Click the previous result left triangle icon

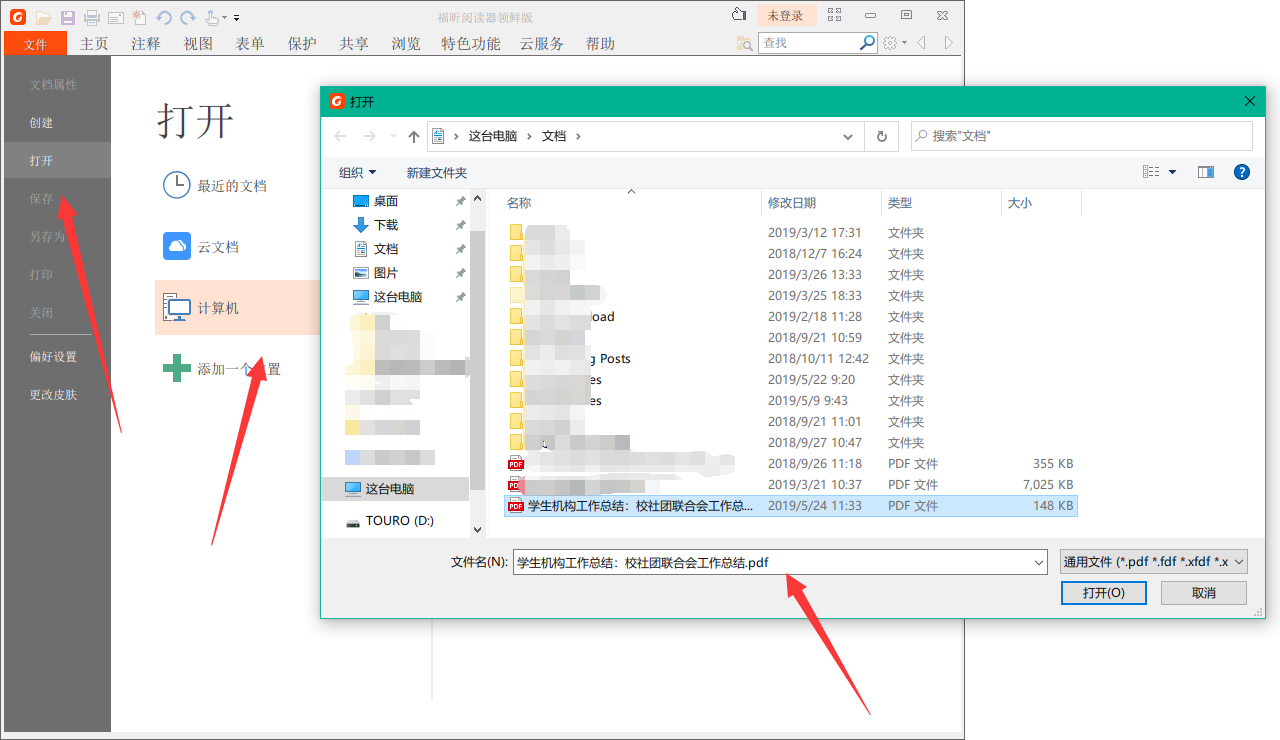pyautogui.click(x=921, y=43)
